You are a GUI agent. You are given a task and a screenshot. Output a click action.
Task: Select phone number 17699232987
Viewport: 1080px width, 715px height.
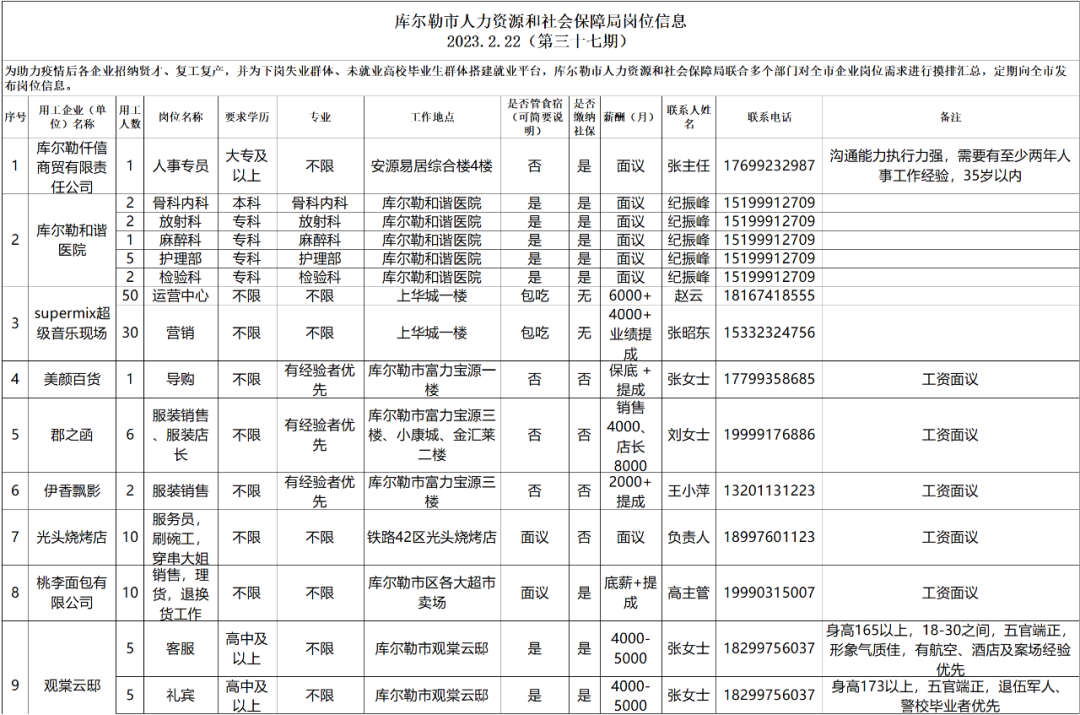[769, 166]
